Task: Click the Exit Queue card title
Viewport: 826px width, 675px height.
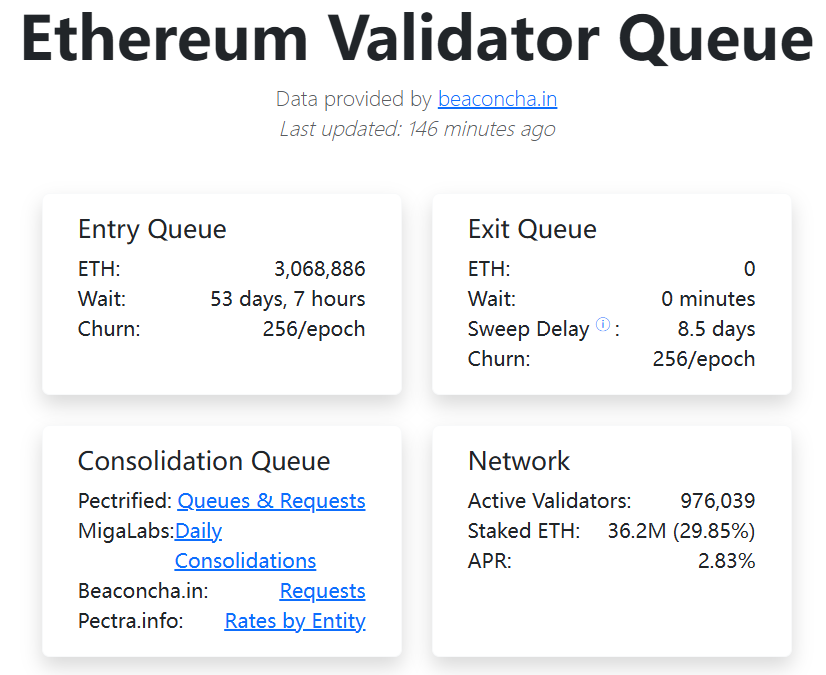Action: 532,229
